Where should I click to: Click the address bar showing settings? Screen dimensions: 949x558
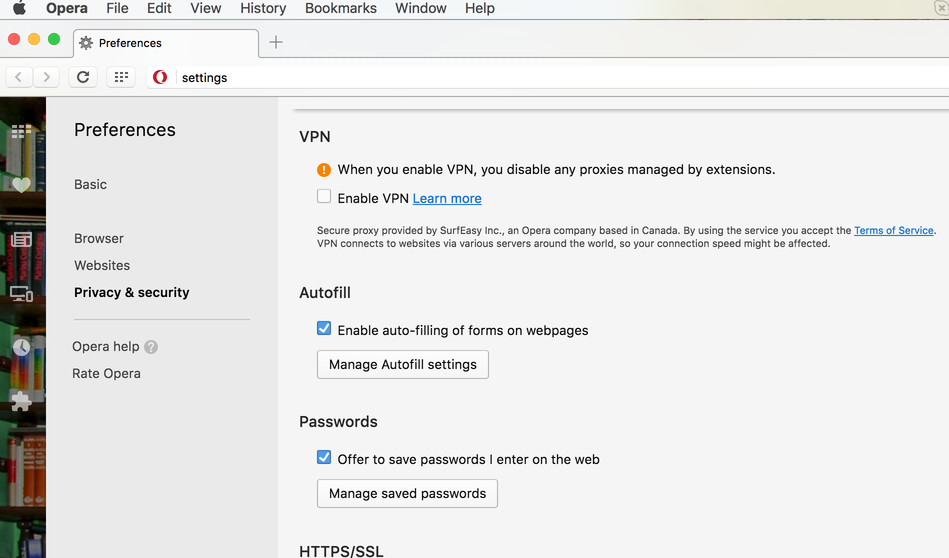(500, 77)
